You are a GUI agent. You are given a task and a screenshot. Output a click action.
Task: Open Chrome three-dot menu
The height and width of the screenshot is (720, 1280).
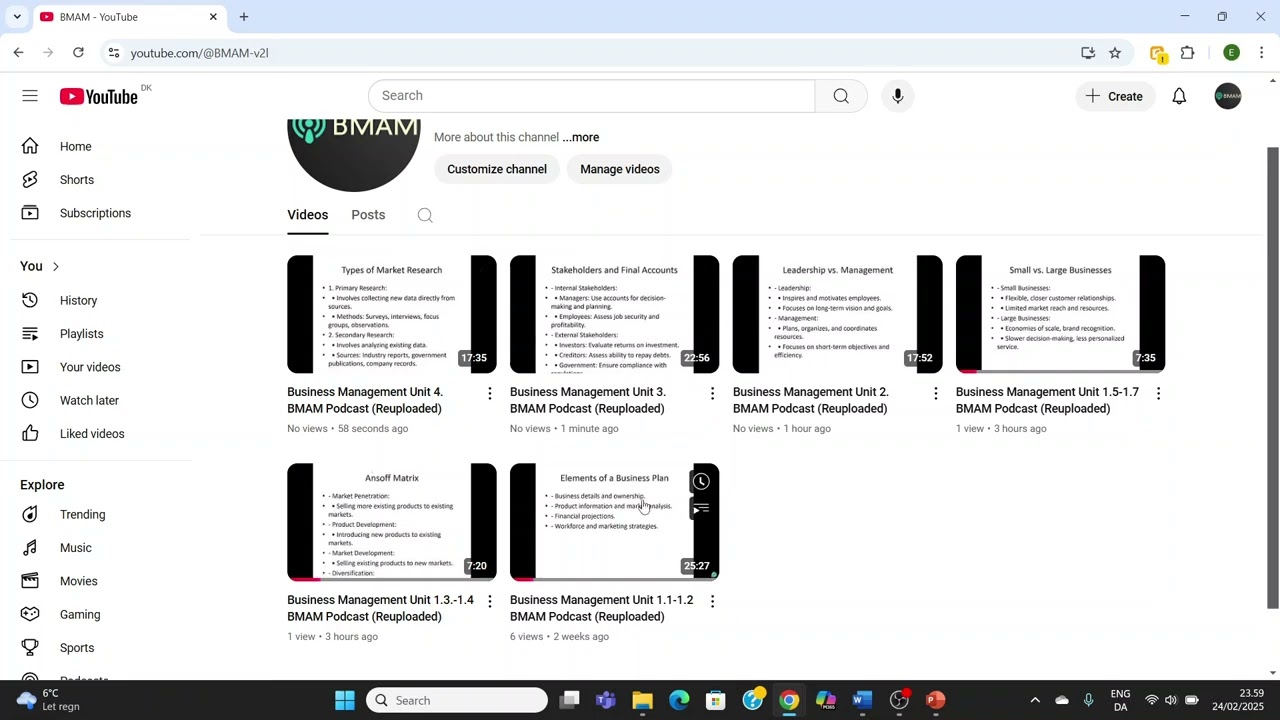point(1262,53)
